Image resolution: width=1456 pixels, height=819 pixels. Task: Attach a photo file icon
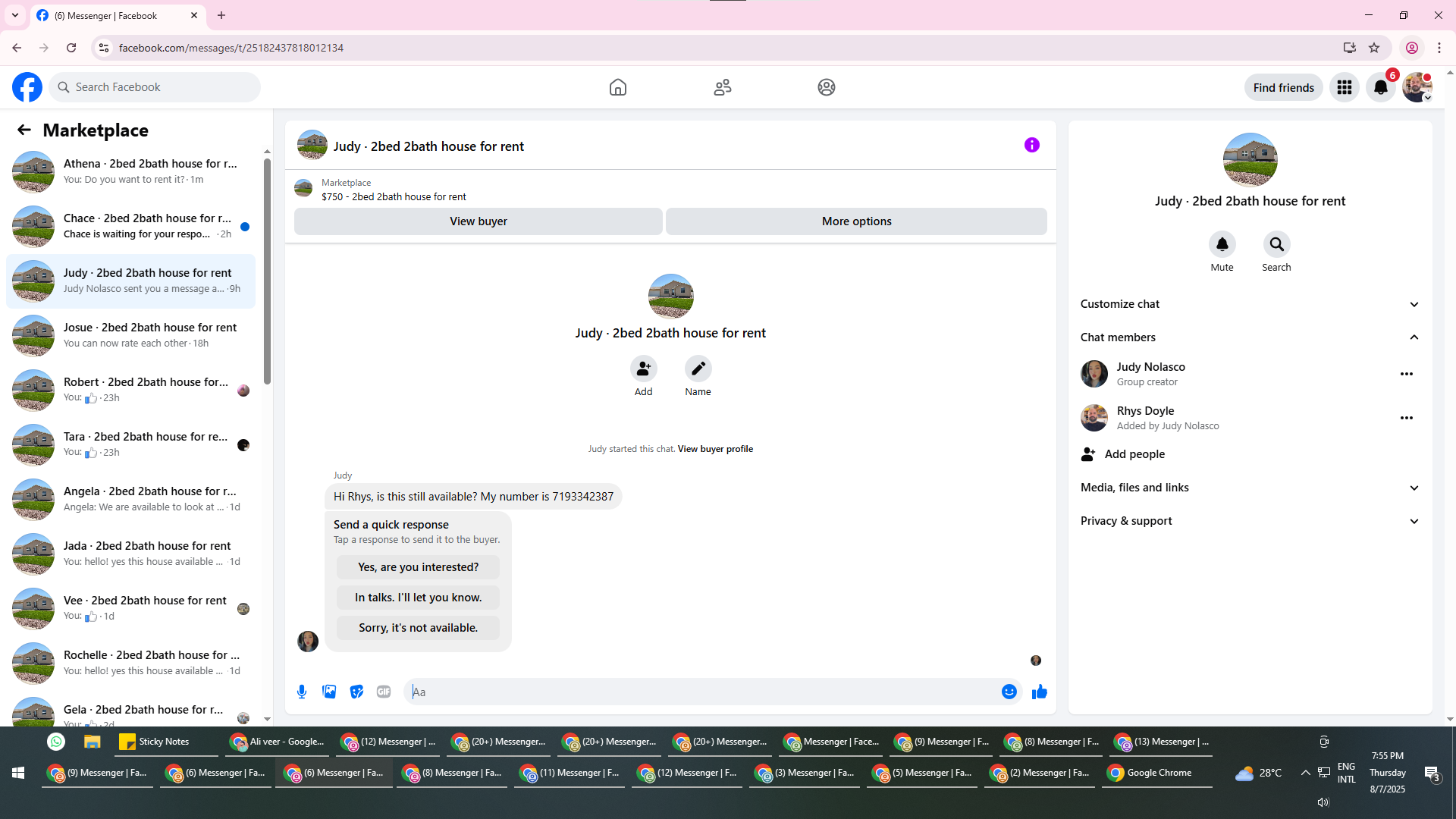click(329, 692)
